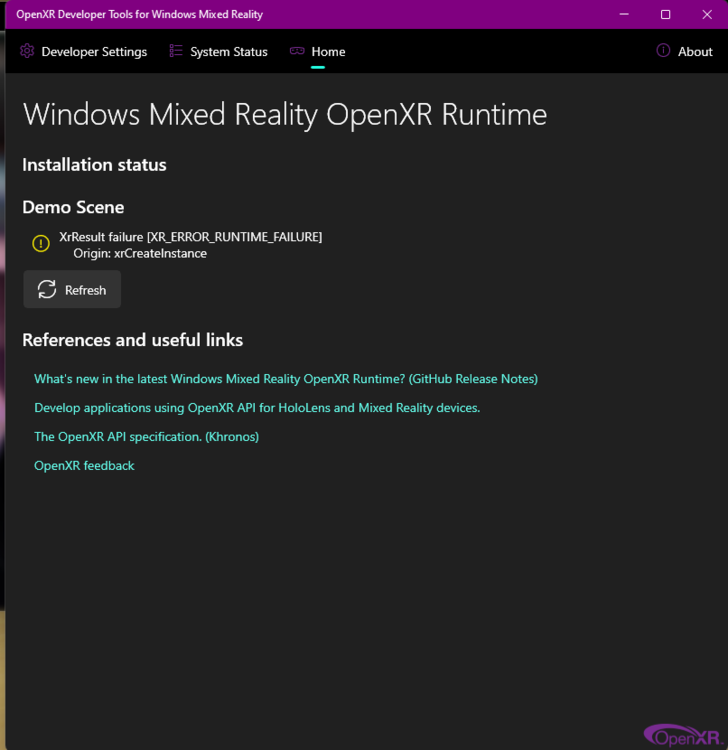Click the 'Origin: xrCreateInstance' text
Screen dimensions: 728x750
(x=140, y=254)
